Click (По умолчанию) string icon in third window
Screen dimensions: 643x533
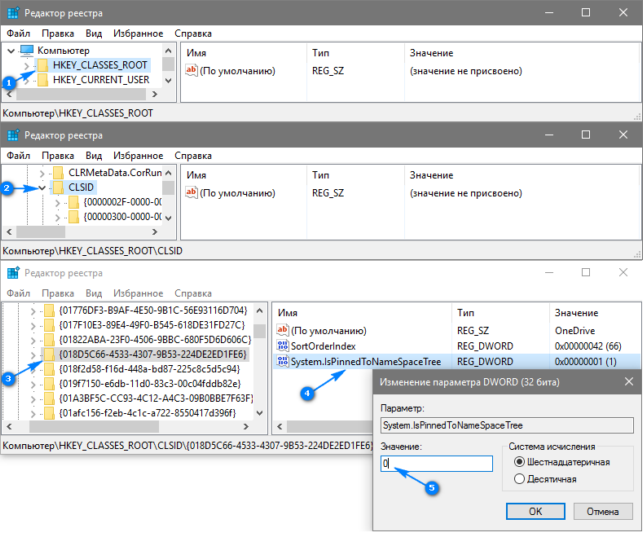283,330
